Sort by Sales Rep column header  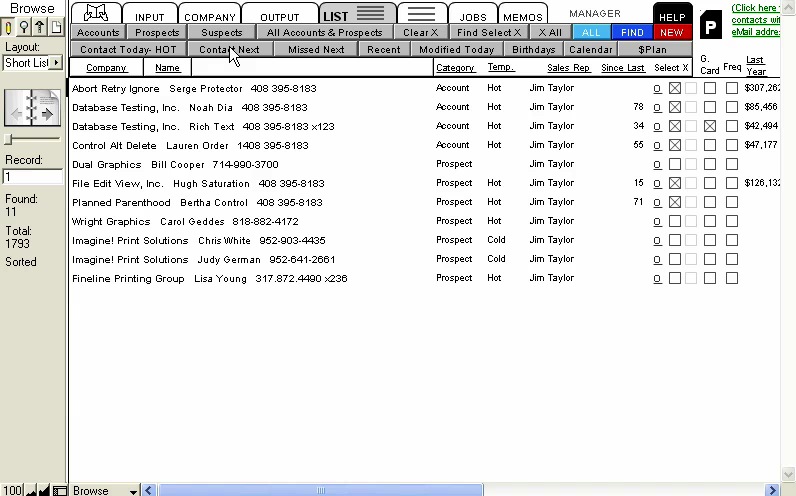[x=568, y=68]
